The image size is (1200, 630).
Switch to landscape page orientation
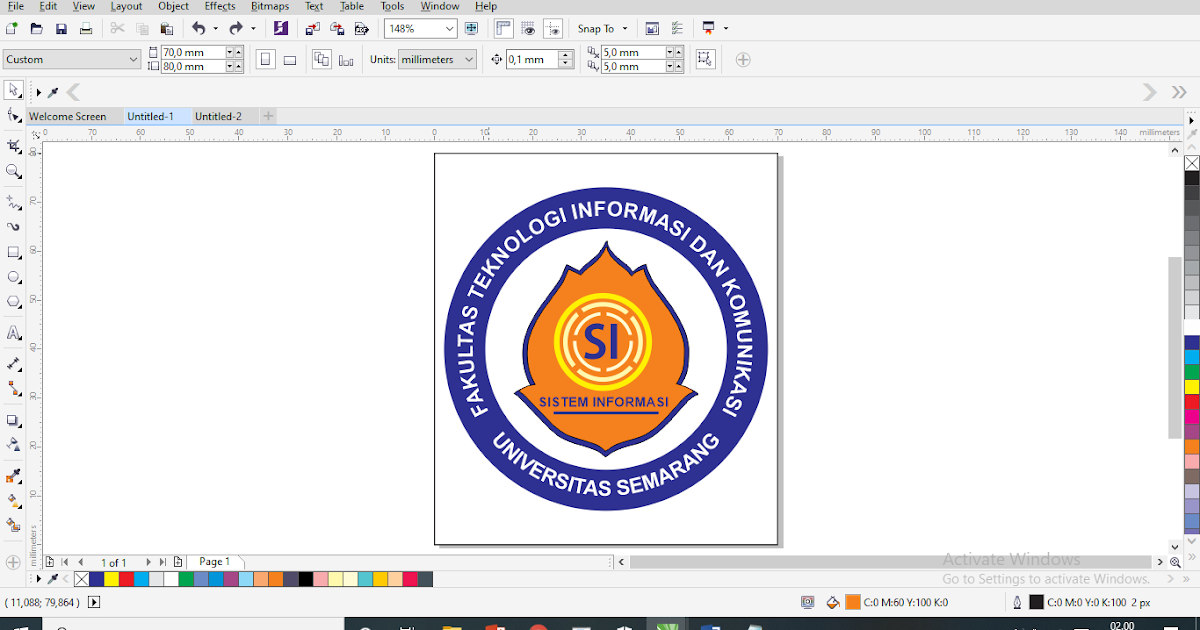(x=290, y=60)
